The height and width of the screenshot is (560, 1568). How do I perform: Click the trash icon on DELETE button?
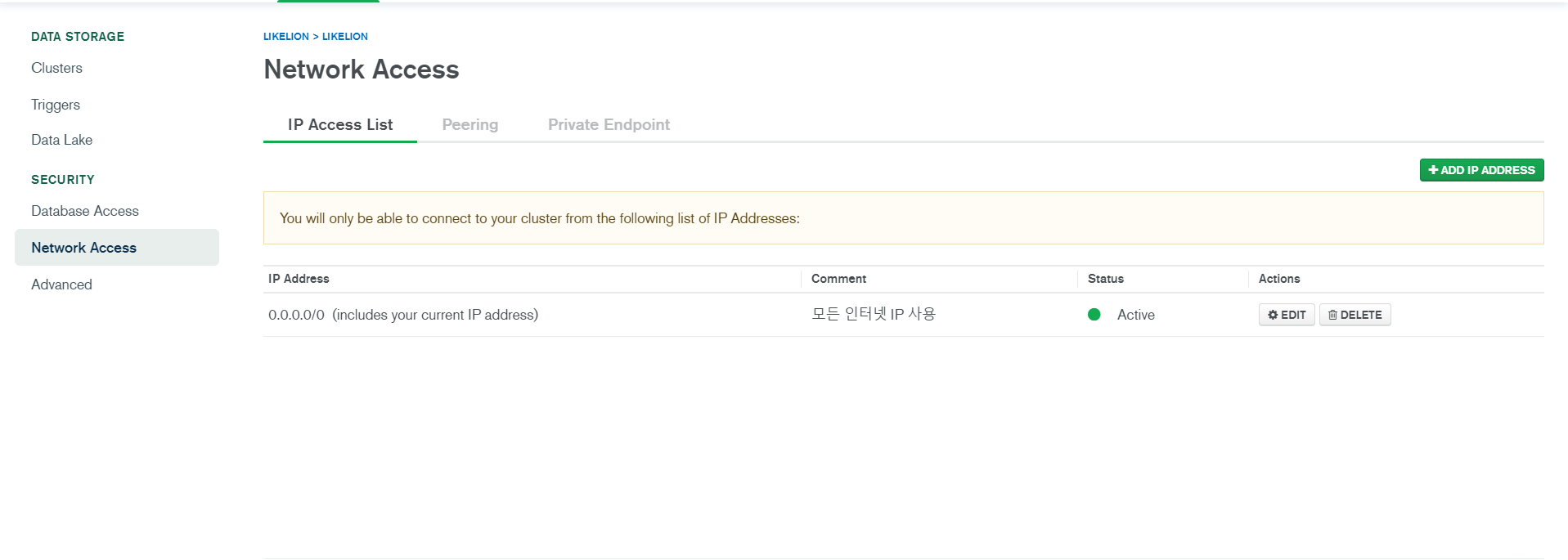click(1332, 315)
